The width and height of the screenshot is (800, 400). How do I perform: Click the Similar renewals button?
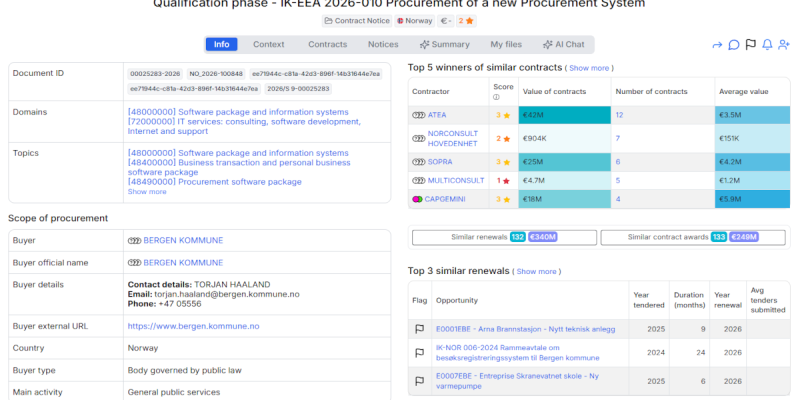[x=504, y=237]
